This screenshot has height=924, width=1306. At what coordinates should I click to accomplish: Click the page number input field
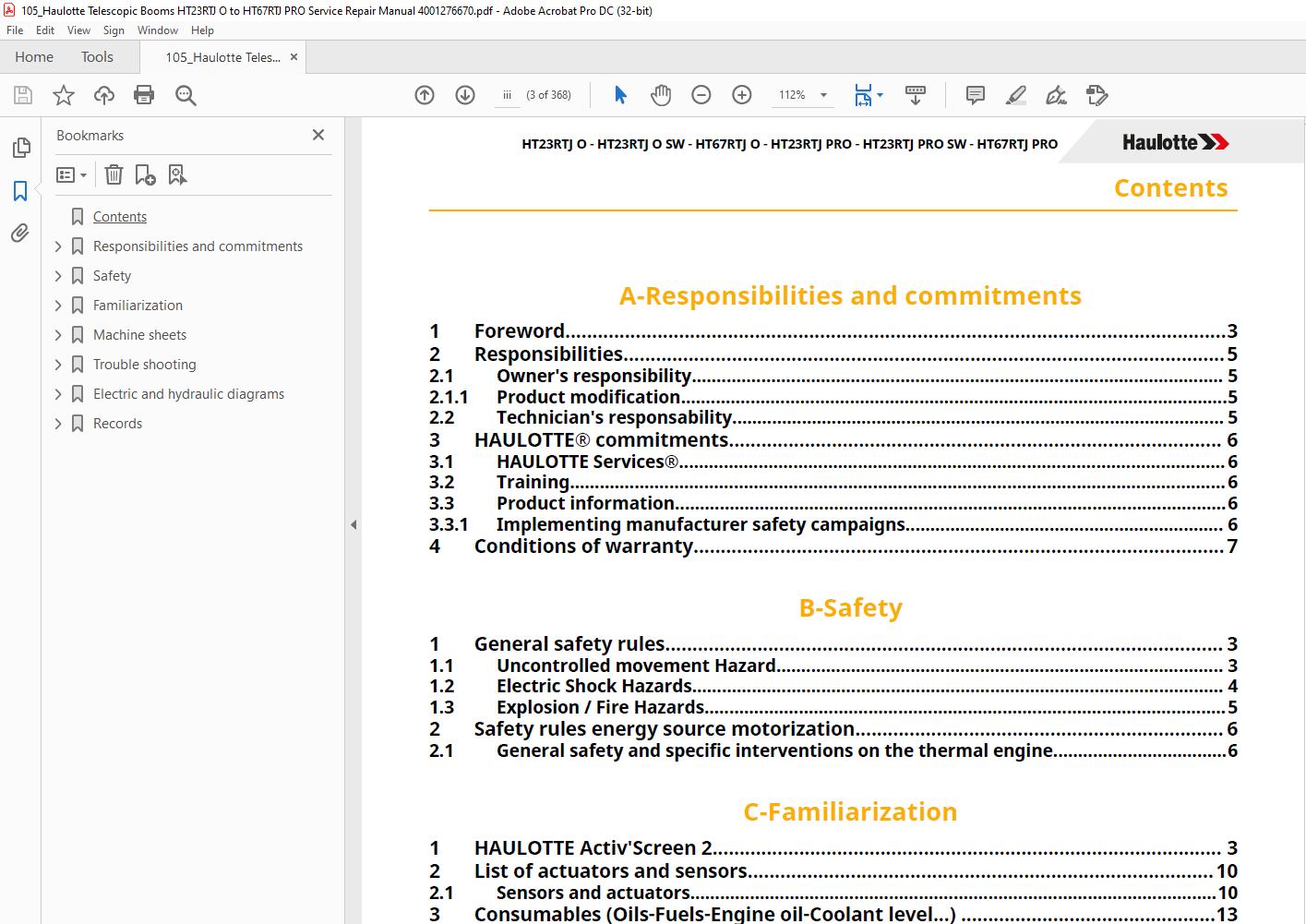508,95
